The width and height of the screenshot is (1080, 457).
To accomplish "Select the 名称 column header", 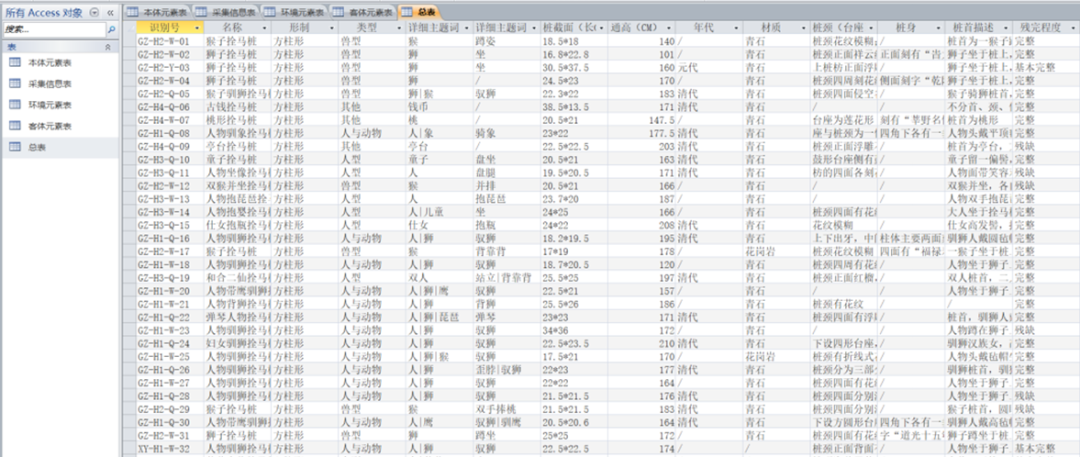I will [x=232, y=29].
